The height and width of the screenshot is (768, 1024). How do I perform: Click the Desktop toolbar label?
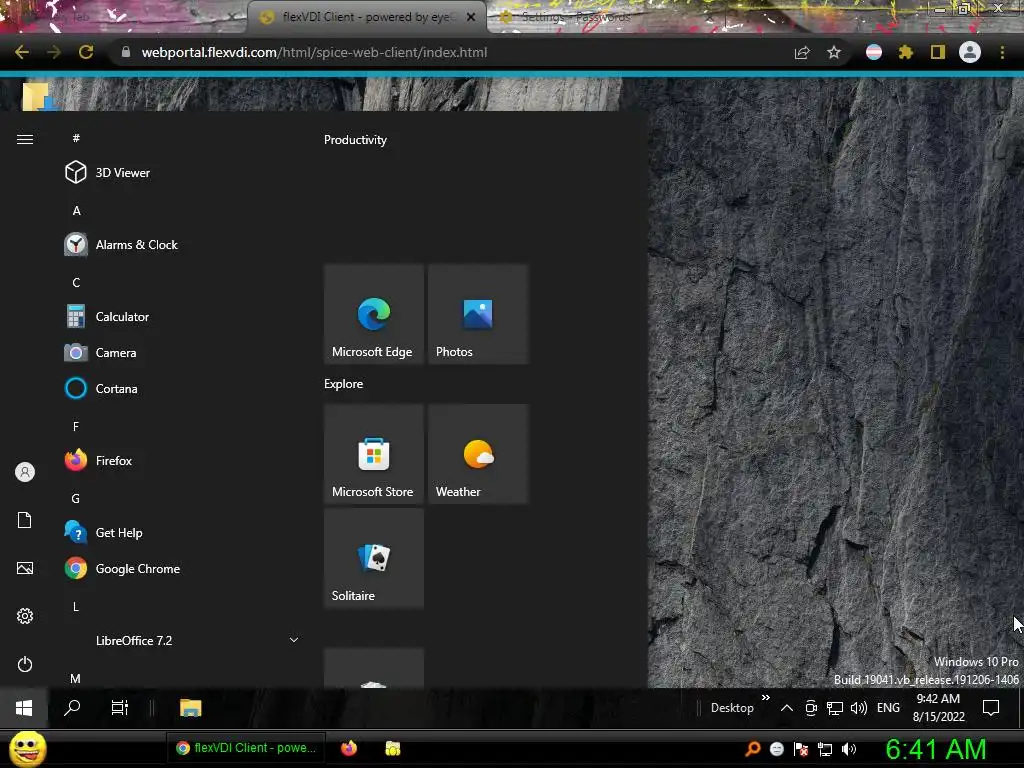pos(732,708)
